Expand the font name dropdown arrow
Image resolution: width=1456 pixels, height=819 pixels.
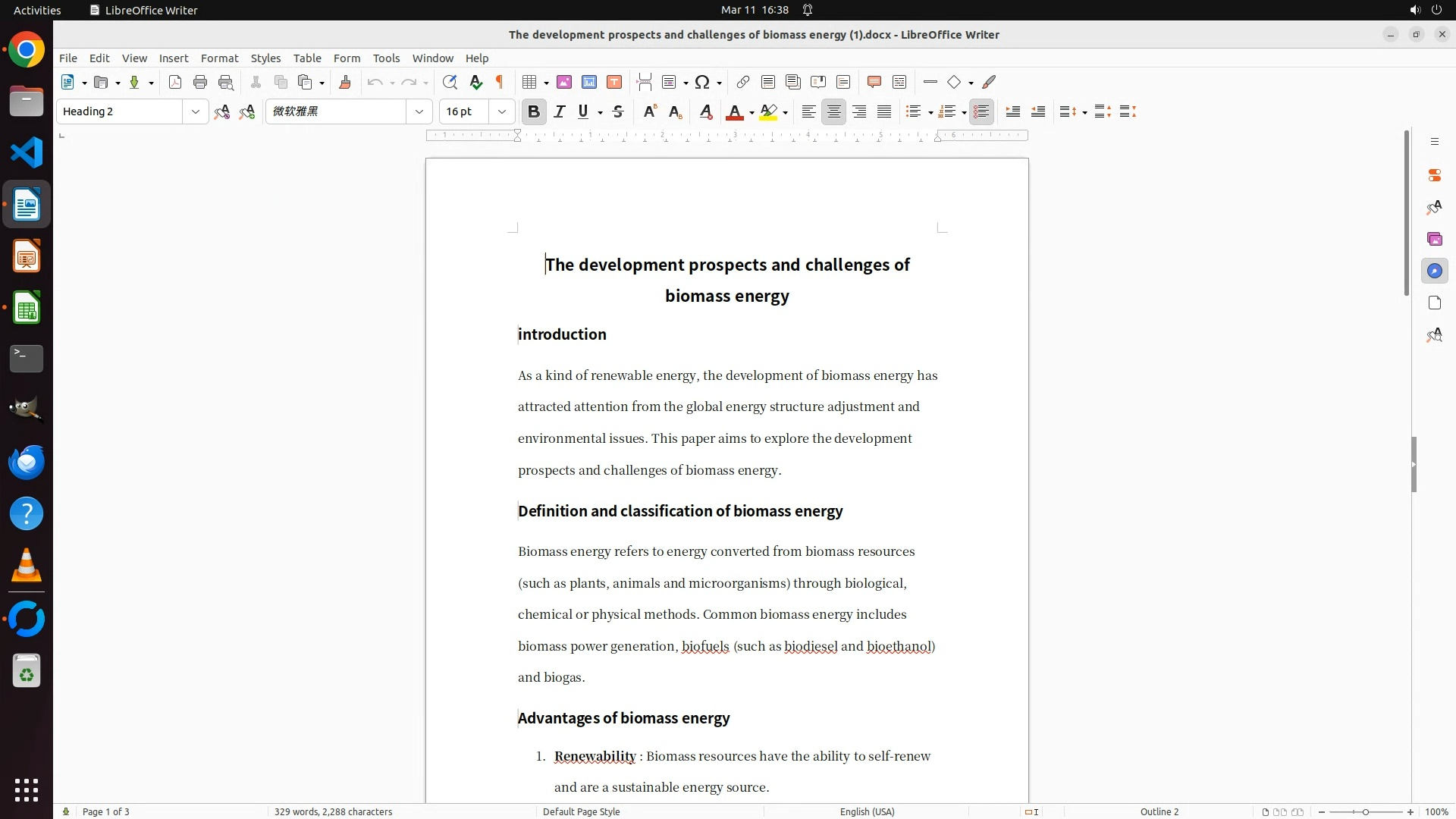419,112
